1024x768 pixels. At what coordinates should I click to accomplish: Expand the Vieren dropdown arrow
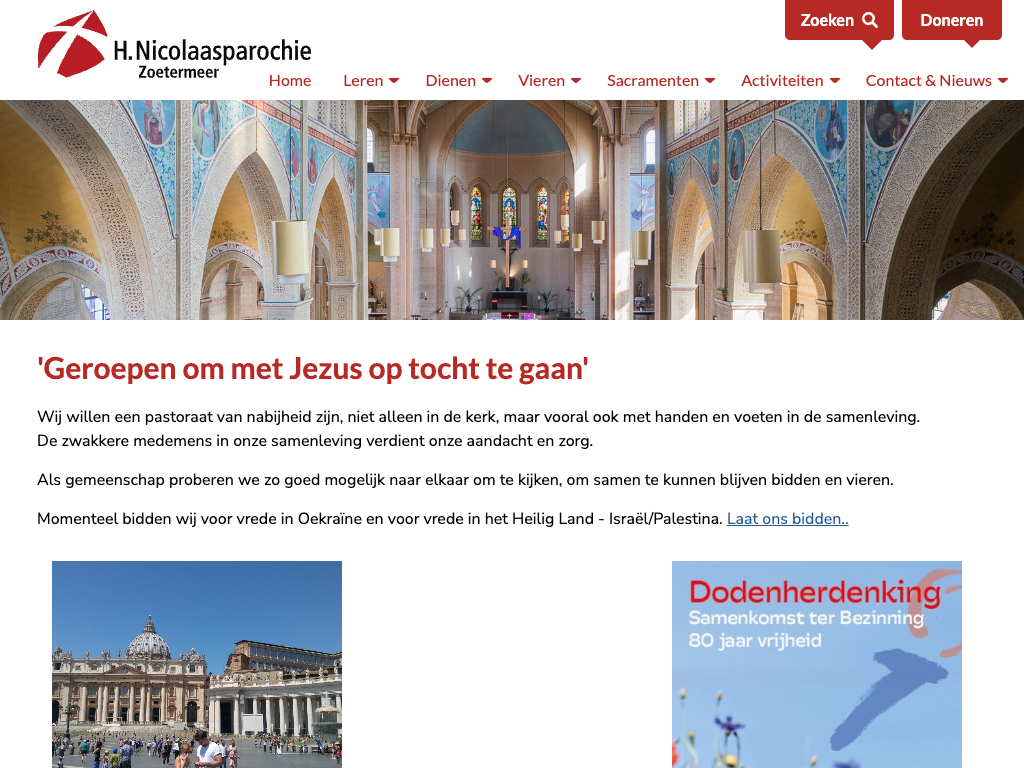576,81
